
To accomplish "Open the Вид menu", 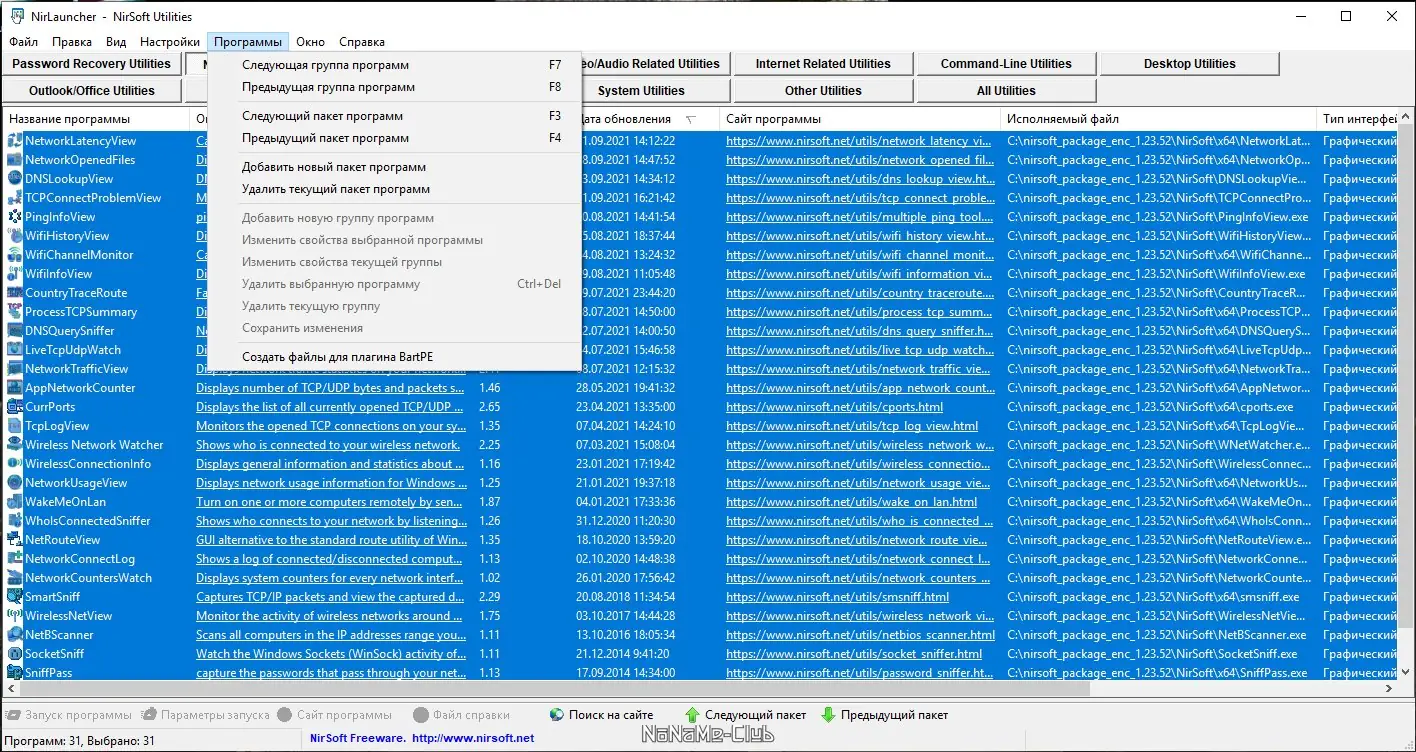I will pyautogui.click(x=116, y=42).
